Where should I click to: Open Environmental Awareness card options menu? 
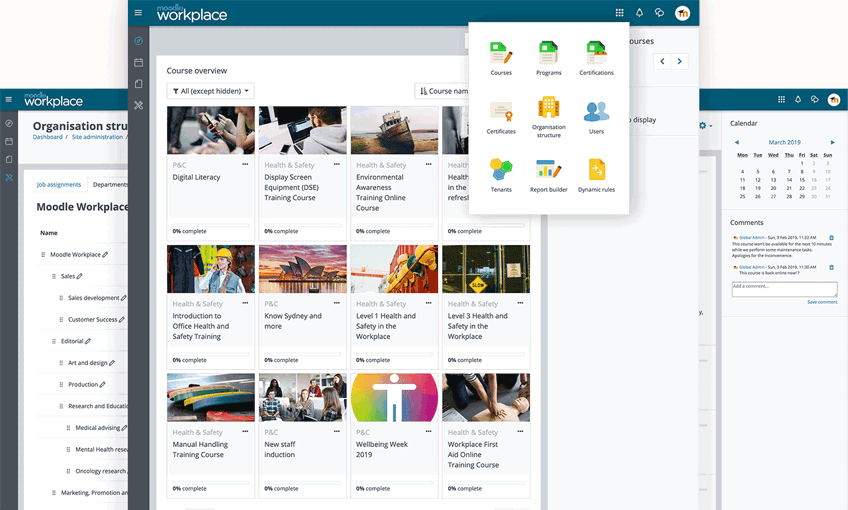click(x=428, y=164)
